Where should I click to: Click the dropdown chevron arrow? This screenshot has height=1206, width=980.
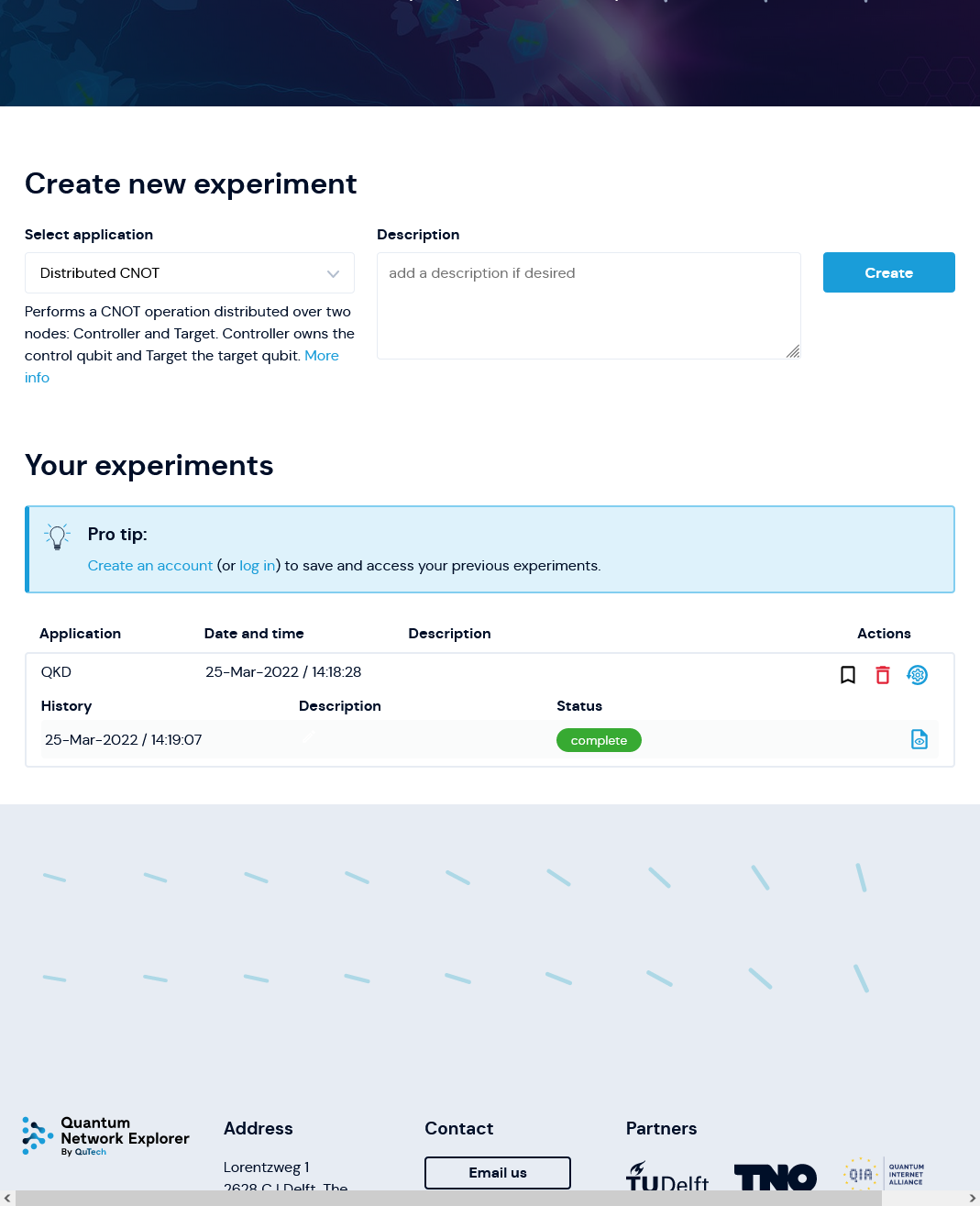[334, 274]
